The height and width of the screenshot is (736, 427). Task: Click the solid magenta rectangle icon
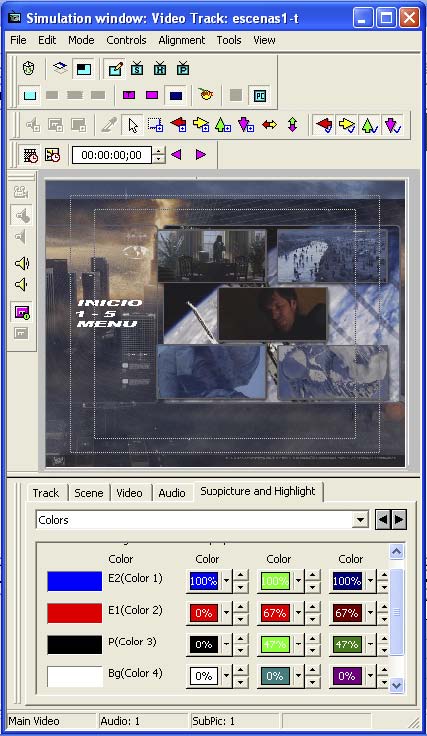pyautogui.click(x=152, y=95)
